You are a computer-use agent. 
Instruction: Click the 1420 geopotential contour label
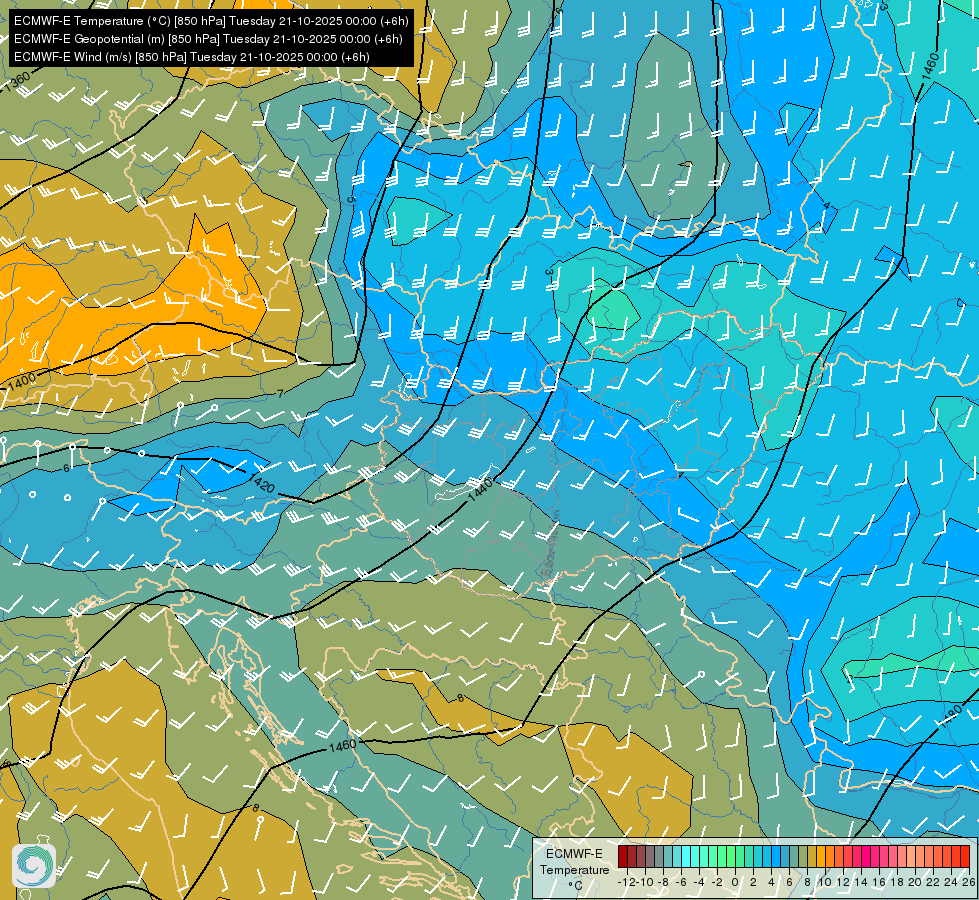[x=261, y=482]
